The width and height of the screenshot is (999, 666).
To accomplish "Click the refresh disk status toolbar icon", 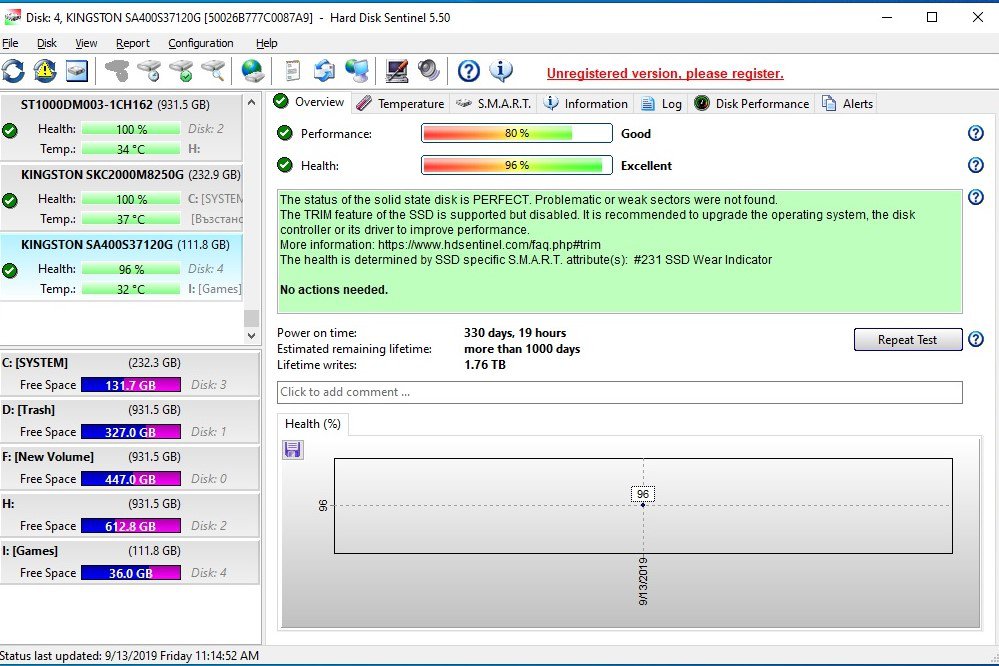I will click(13, 71).
